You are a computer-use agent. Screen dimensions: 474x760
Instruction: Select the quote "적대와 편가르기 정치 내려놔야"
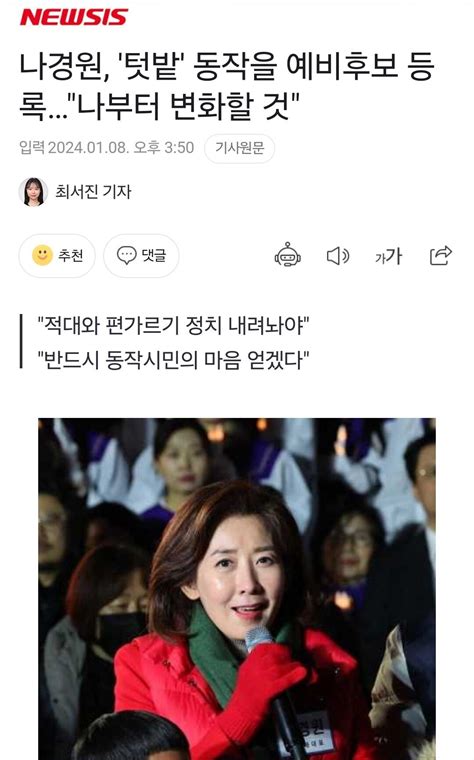(174, 325)
